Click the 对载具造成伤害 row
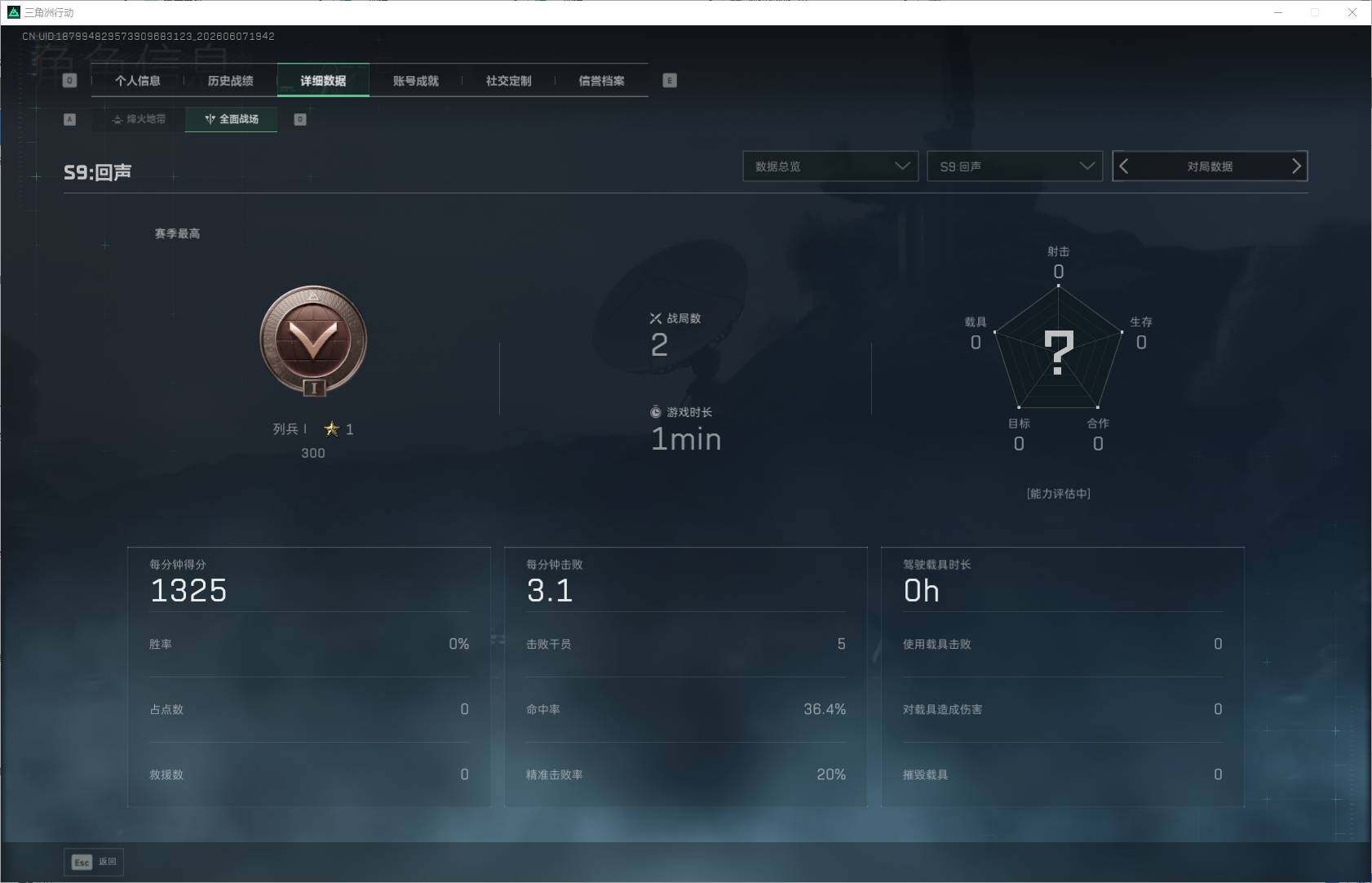Image resolution: width=1372 pixels, height=883 pixels. [x=1063, y=709]
